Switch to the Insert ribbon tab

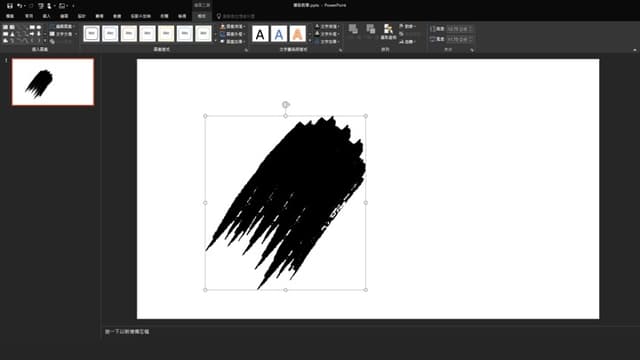coord(47,16)
